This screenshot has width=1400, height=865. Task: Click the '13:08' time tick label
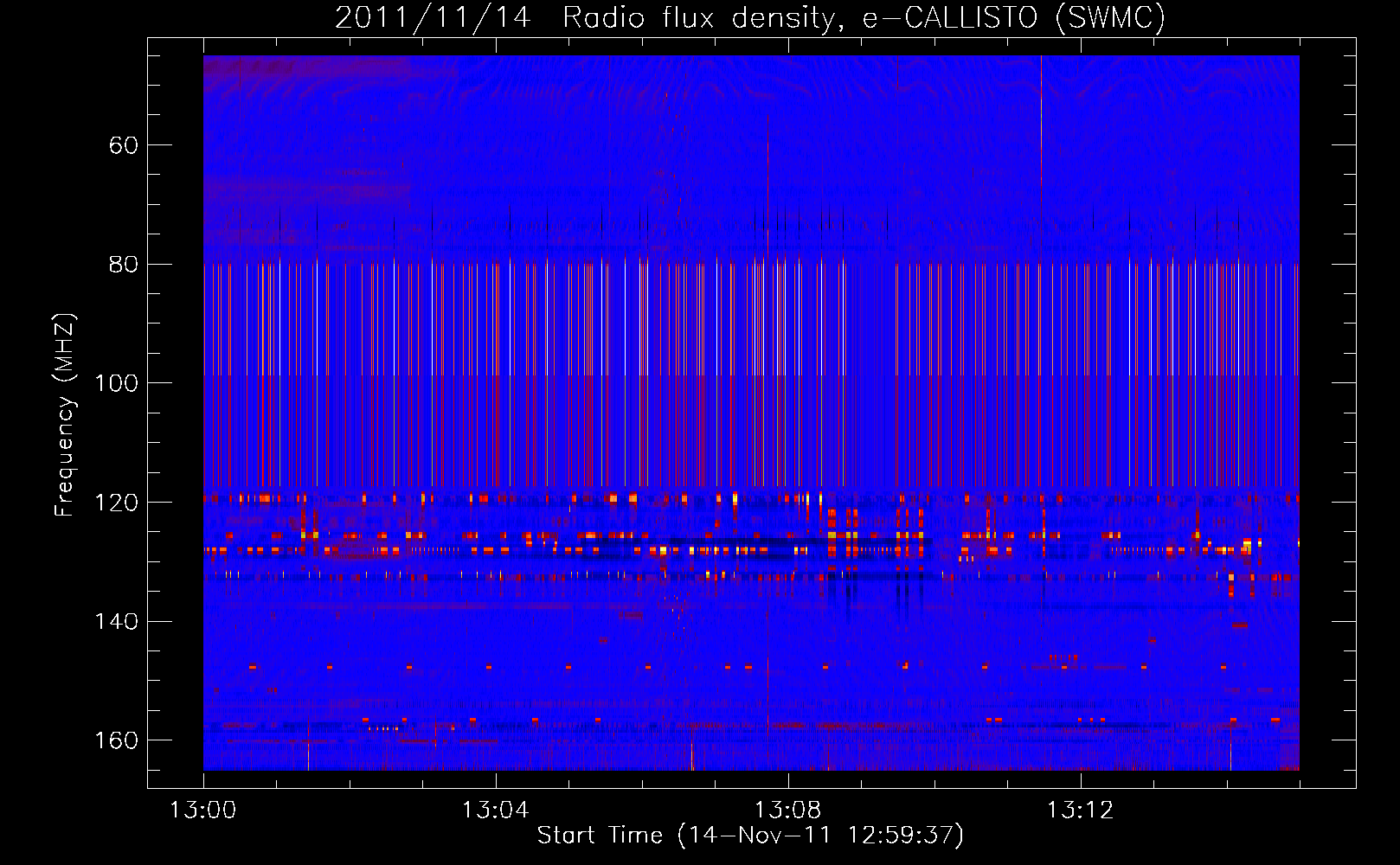[x=787, y=811]
